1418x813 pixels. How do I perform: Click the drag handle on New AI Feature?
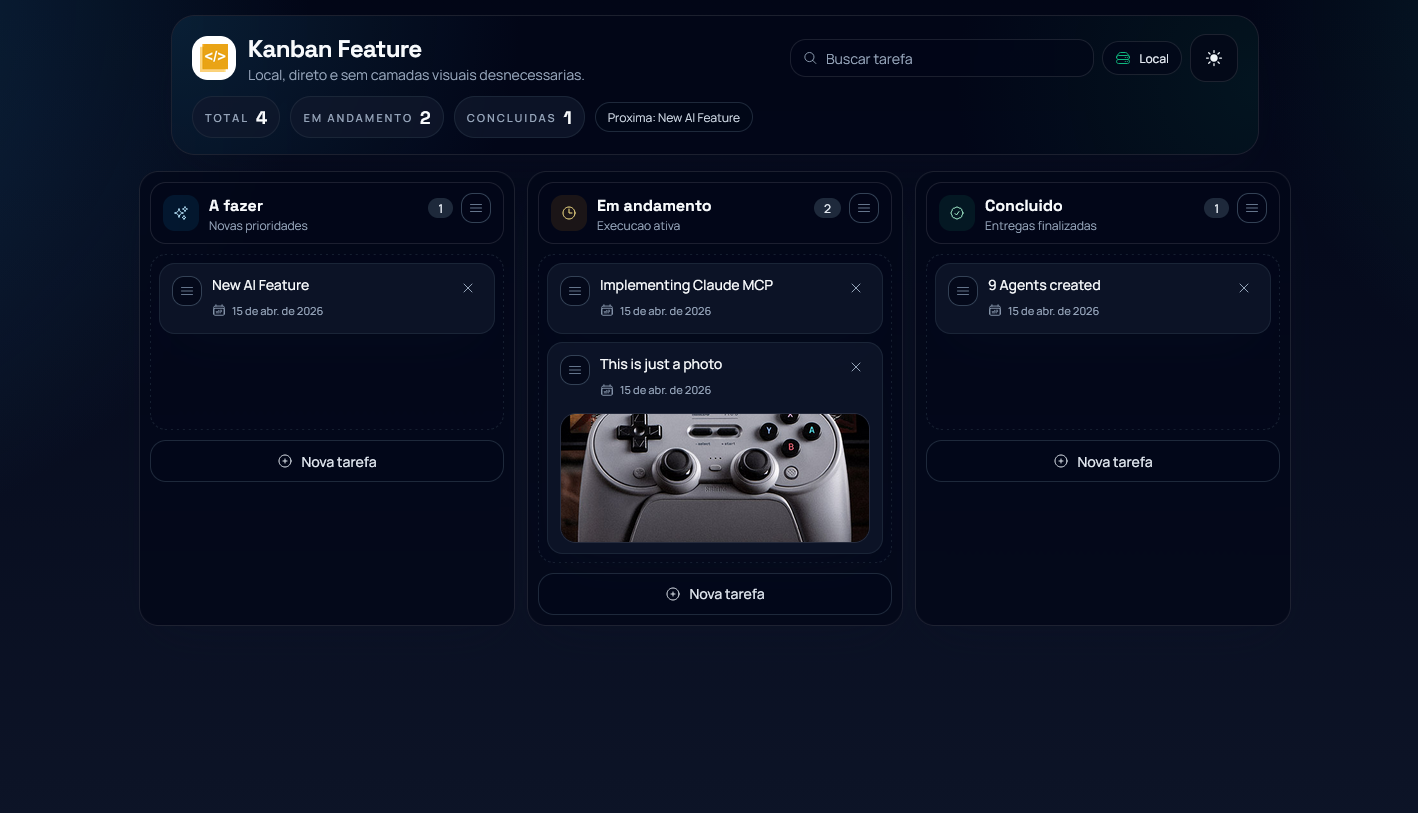pyautogui.click(x=187, y=291)
